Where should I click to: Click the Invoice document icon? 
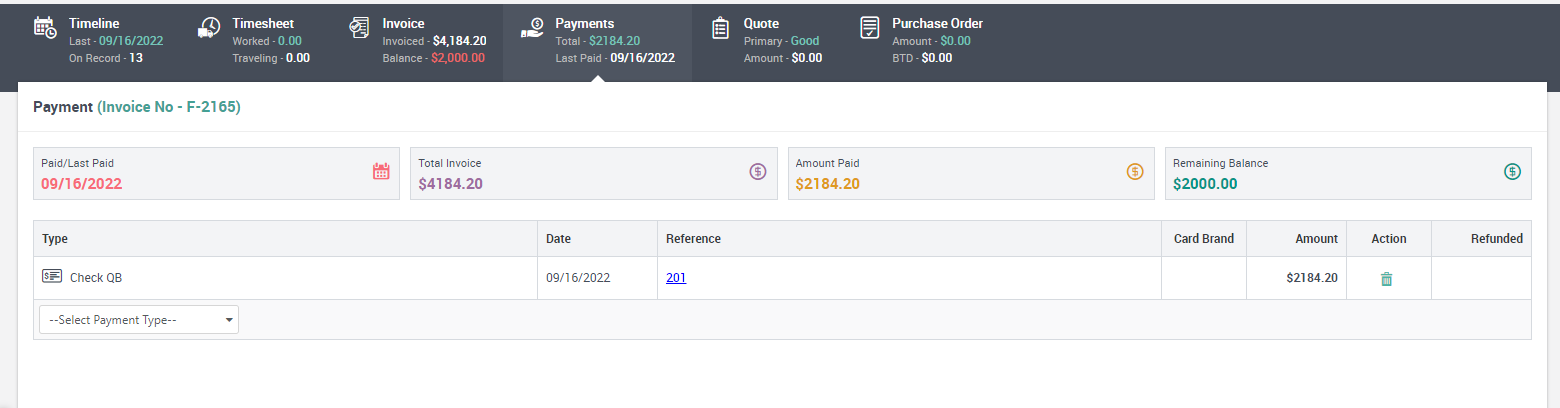point(359,28)
